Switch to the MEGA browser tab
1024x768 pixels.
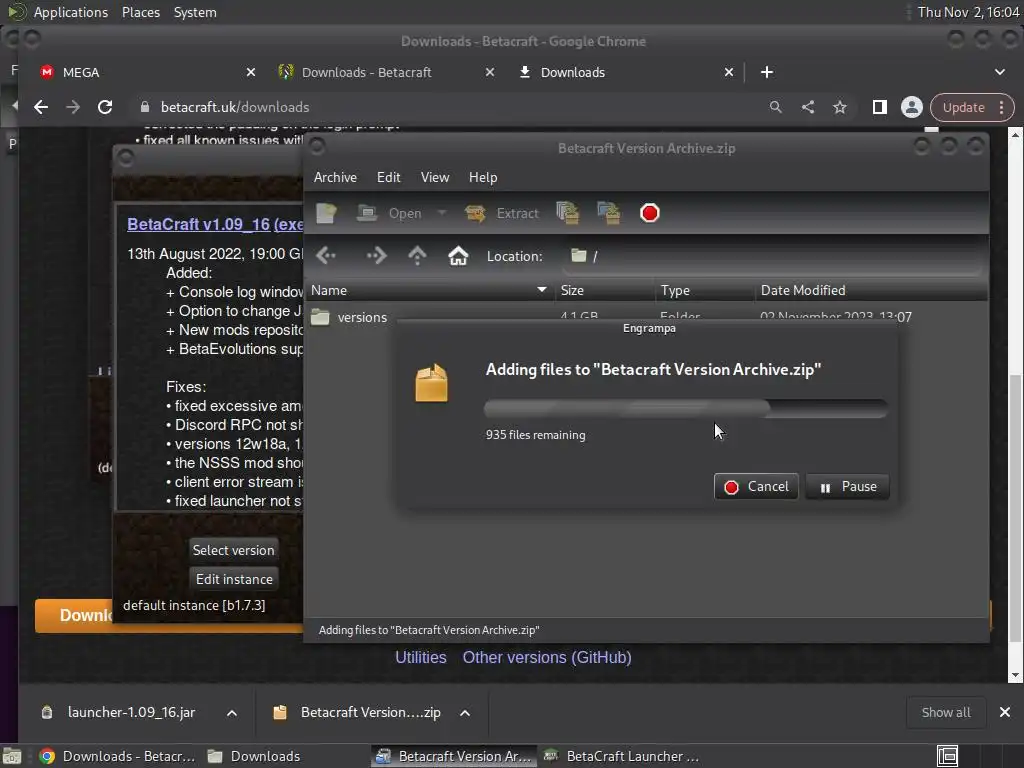pyautogui.click(x=138, y=72)
